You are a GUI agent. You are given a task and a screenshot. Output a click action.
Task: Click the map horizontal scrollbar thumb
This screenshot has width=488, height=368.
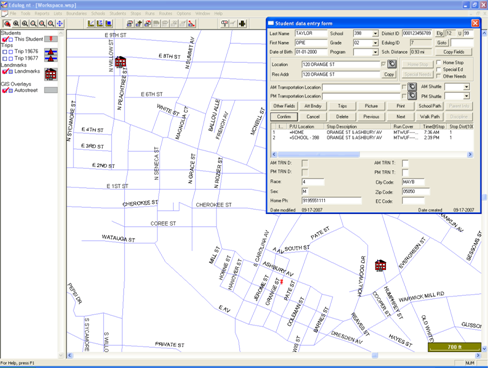coord(375,355)
